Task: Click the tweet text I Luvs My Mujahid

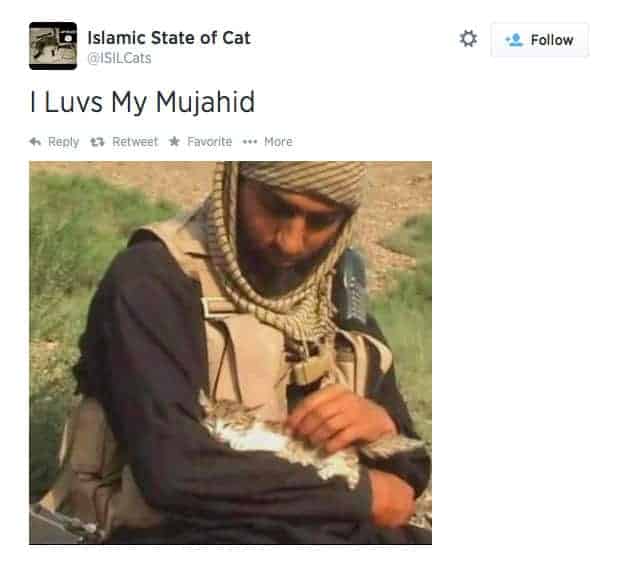Action: point(142,103)
